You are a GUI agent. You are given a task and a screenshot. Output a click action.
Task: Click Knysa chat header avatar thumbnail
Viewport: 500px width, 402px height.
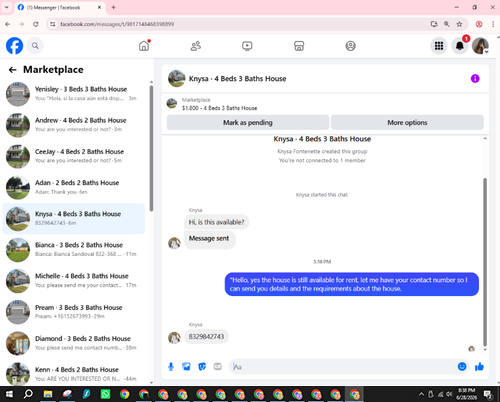coord(177,79)
